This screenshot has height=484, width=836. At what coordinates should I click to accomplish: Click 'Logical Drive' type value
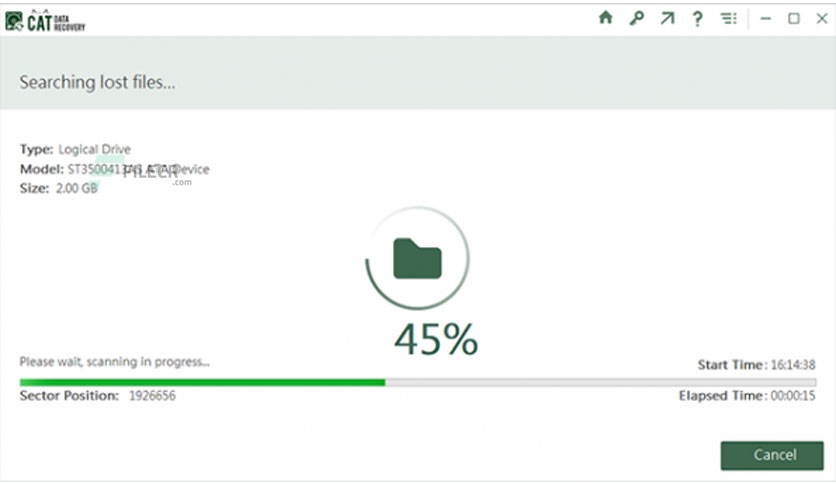(x=94, y=149)
